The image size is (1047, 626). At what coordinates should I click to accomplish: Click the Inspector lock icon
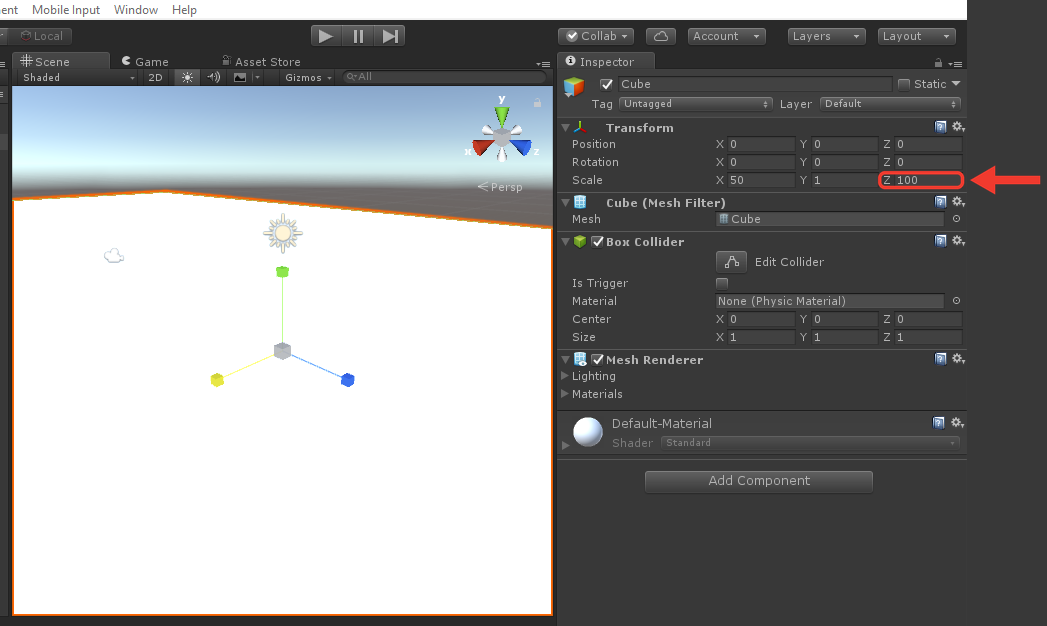[x=938, y=63]
